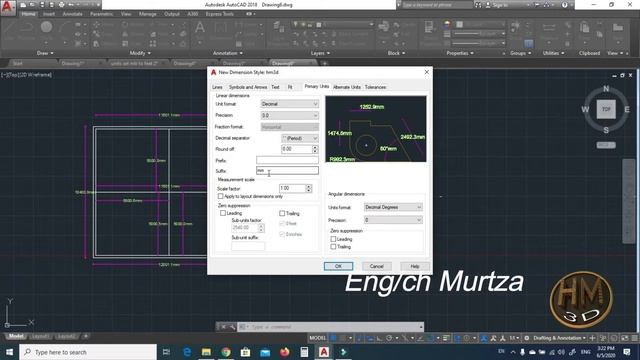Click the Round off stepper arrows
Viewport: 640px width, 360px height.
click(x=315, y=149)
